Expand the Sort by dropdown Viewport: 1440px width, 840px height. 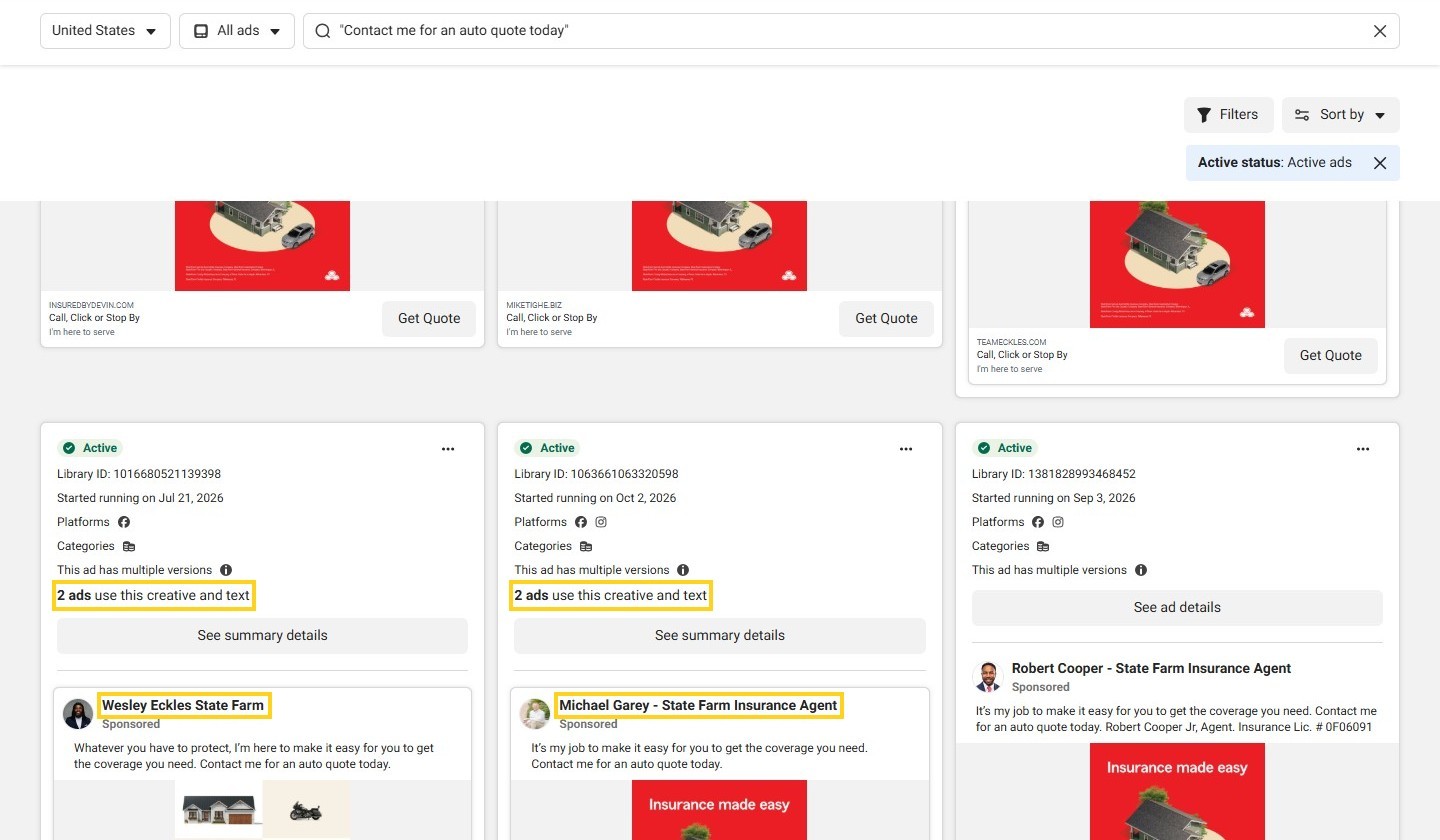(1340, 115)
